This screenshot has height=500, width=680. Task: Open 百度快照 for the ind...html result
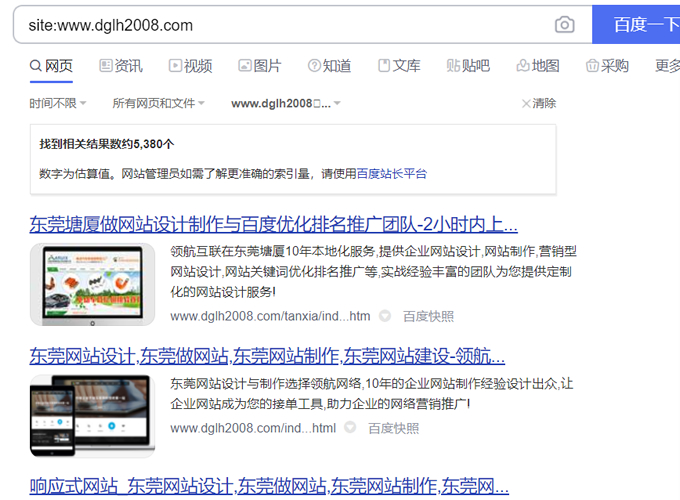click(x=394, y=428)
